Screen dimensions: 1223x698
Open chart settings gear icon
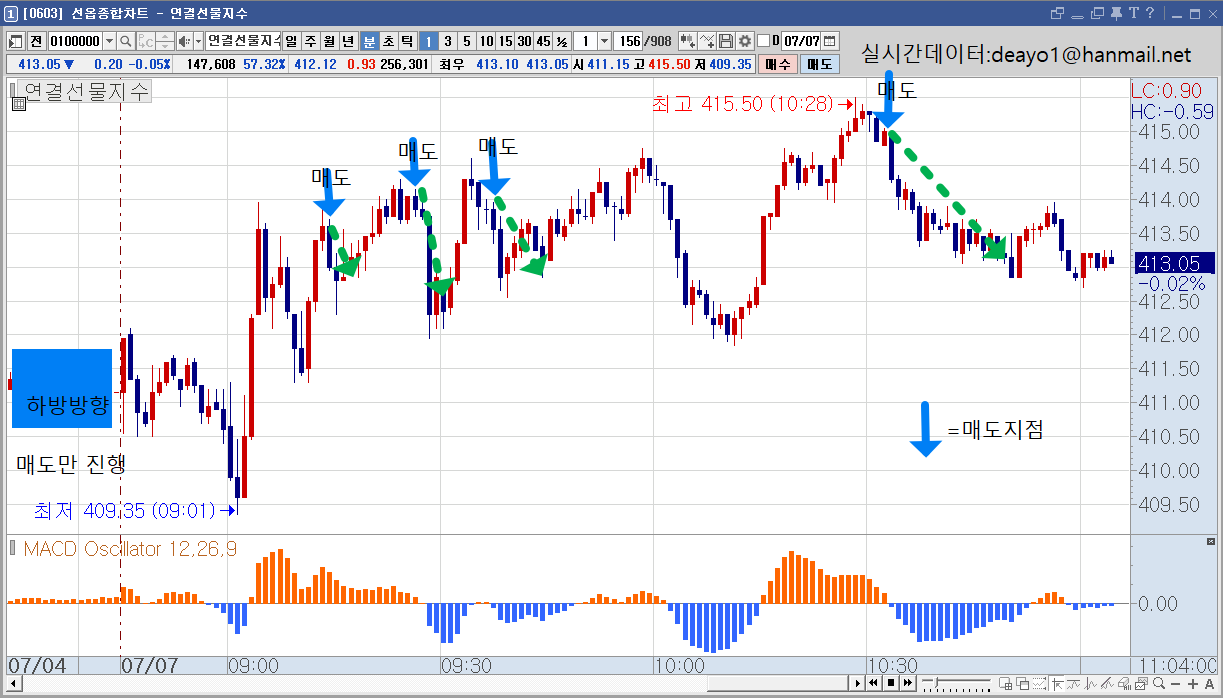(x=744, y=41)
